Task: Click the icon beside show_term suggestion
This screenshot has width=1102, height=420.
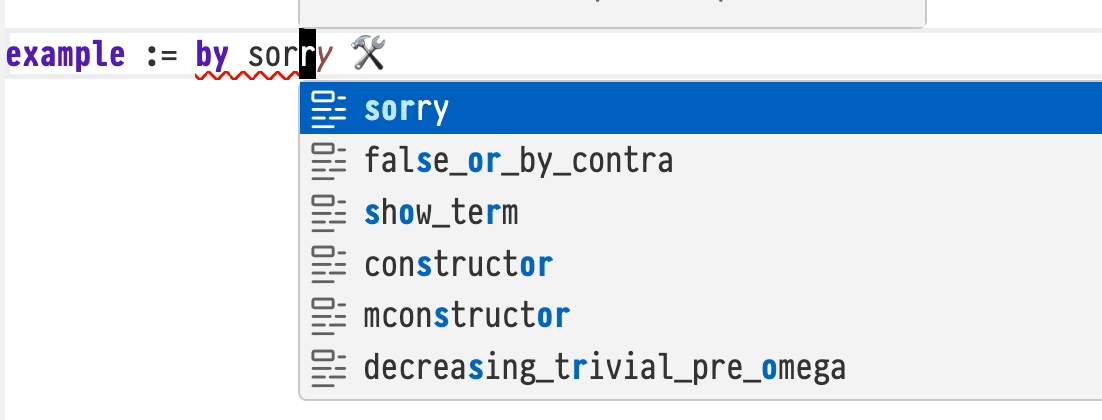Action: point(328,212)
